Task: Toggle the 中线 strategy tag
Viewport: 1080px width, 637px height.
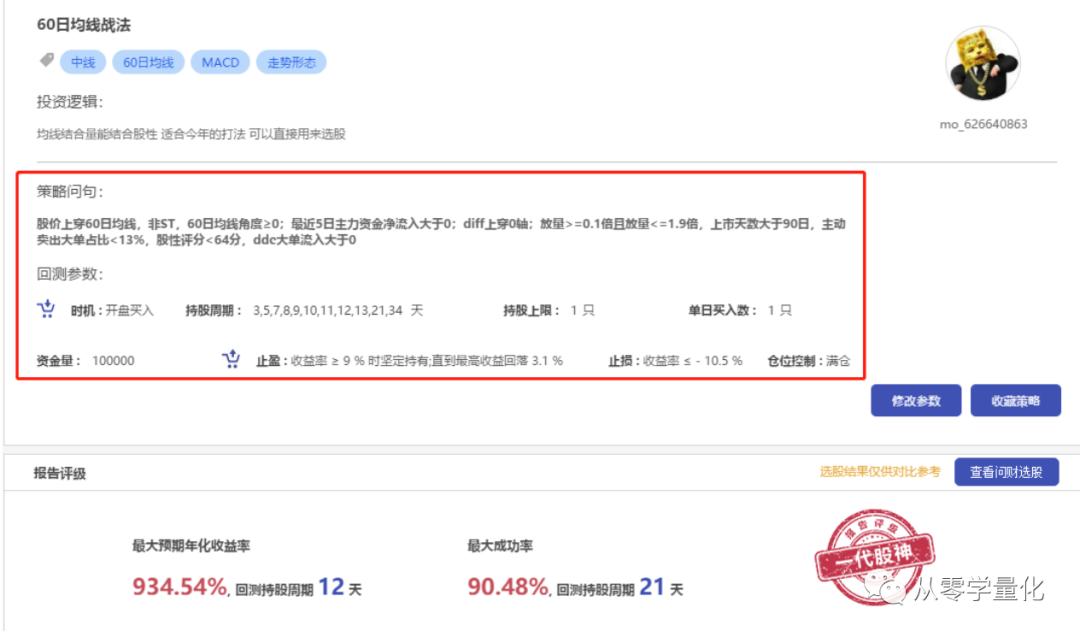Action: pos(82,61)
